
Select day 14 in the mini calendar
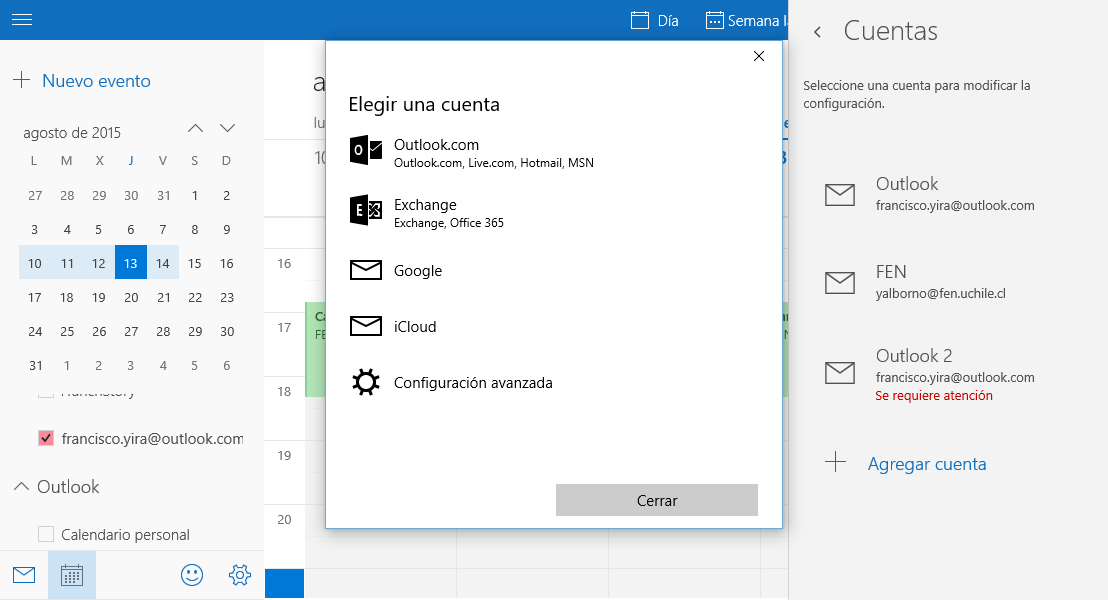tap(163, 262)
